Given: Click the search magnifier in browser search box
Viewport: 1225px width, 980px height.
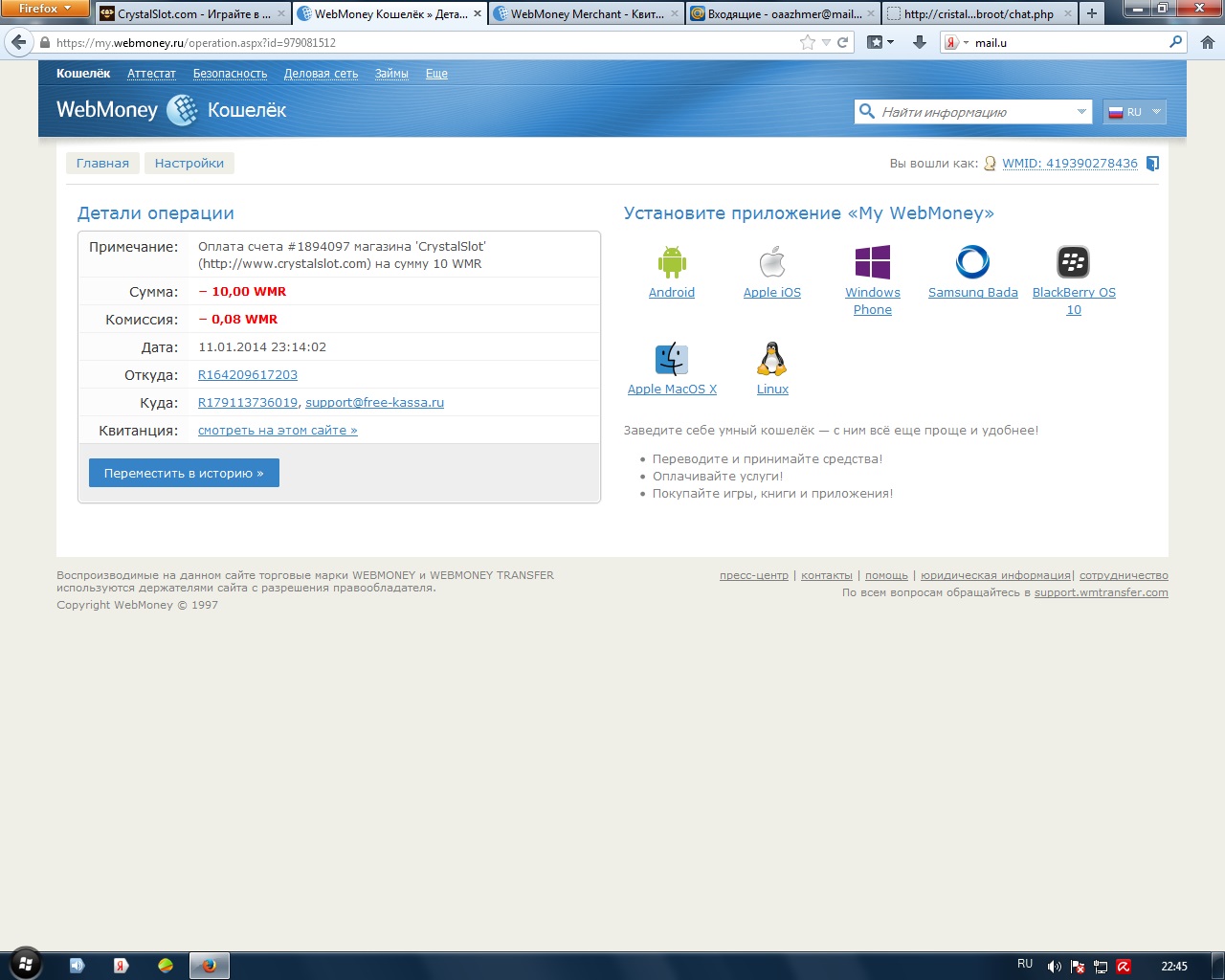Looking at the screenshot, I should [x=1176, y=42].
